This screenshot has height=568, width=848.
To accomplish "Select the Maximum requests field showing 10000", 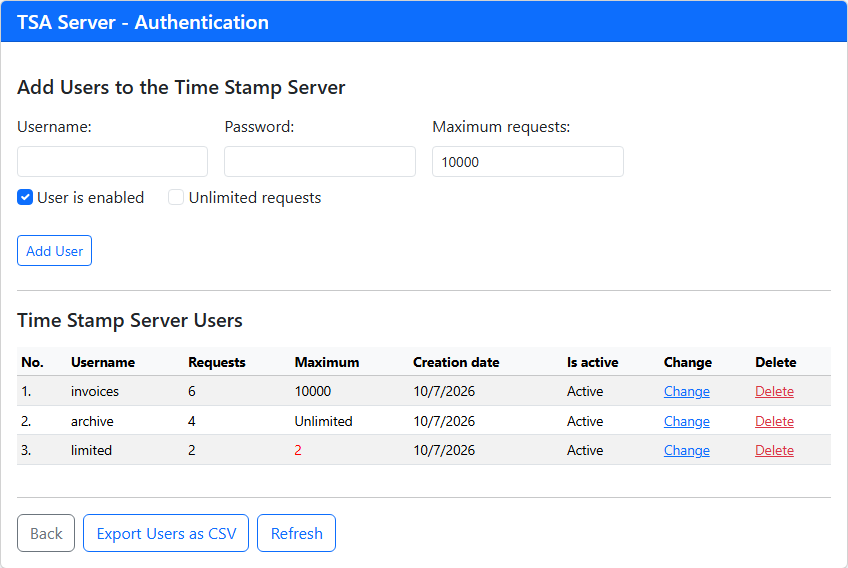I will tap(527, 161).
